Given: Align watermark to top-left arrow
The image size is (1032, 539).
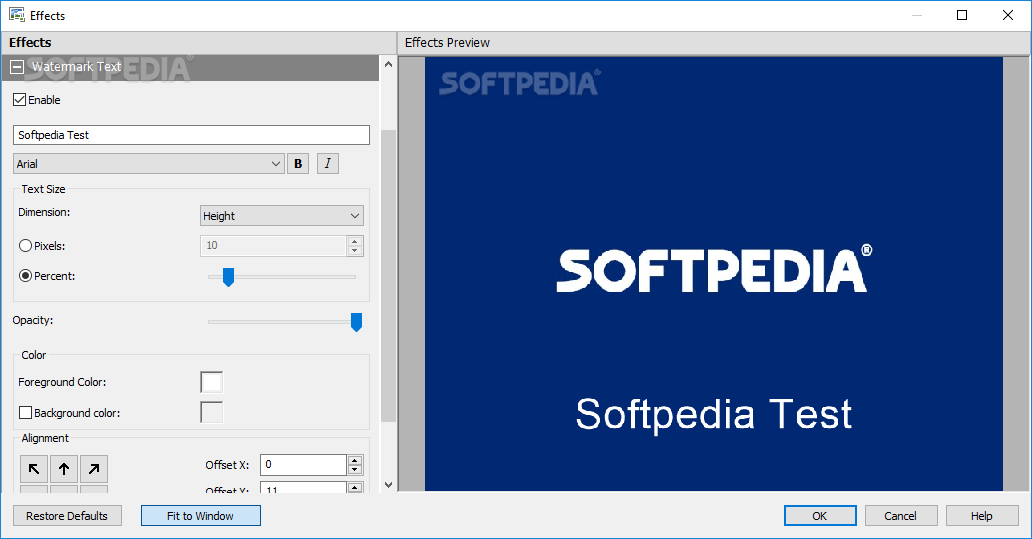Looking at the screenshot, I should (x=34, y=469).
